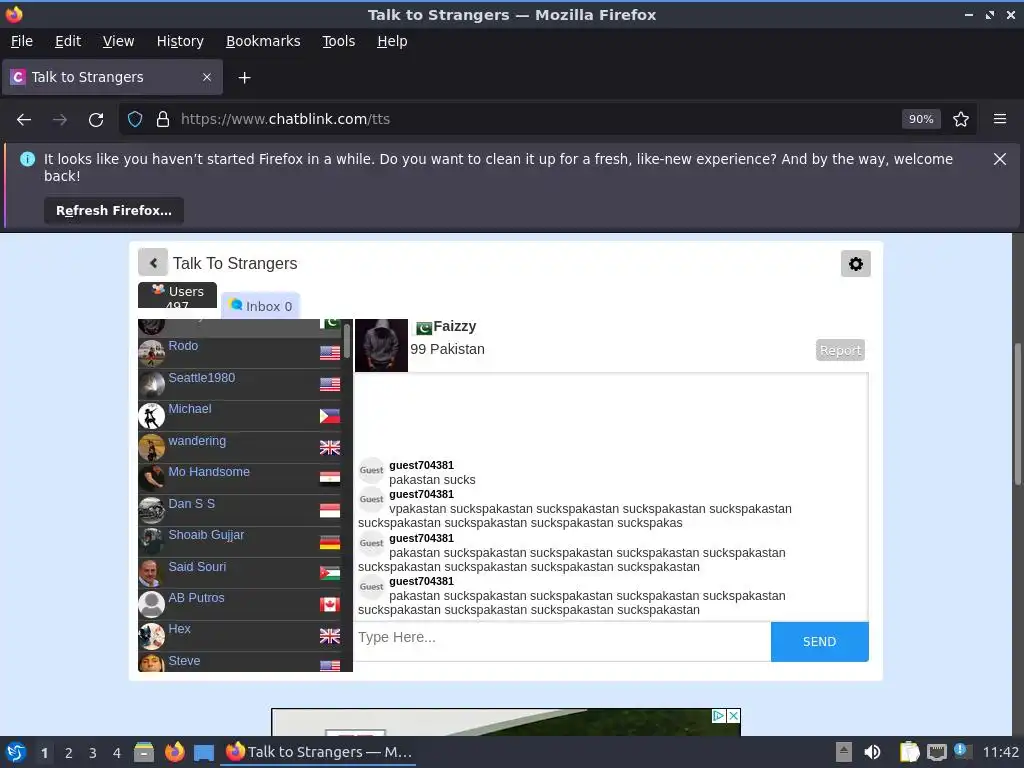This screenshot has height=768, width=1024.
Task: Open the Bookmarks menu
Action: (263, 41)
